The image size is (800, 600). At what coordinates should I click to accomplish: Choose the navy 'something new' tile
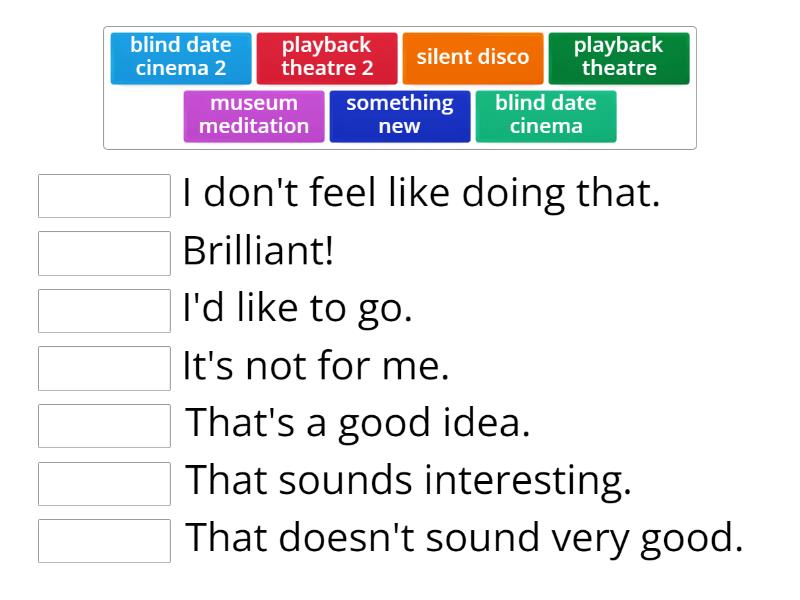[x=400, y=116]
